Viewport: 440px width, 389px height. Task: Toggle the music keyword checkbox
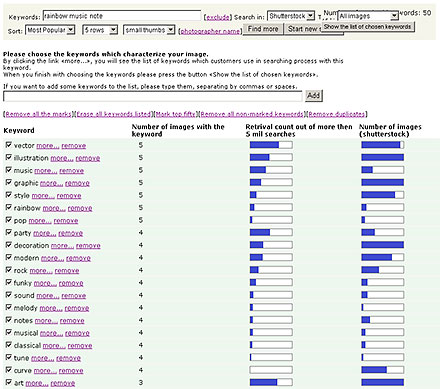[x=9, y=170]
